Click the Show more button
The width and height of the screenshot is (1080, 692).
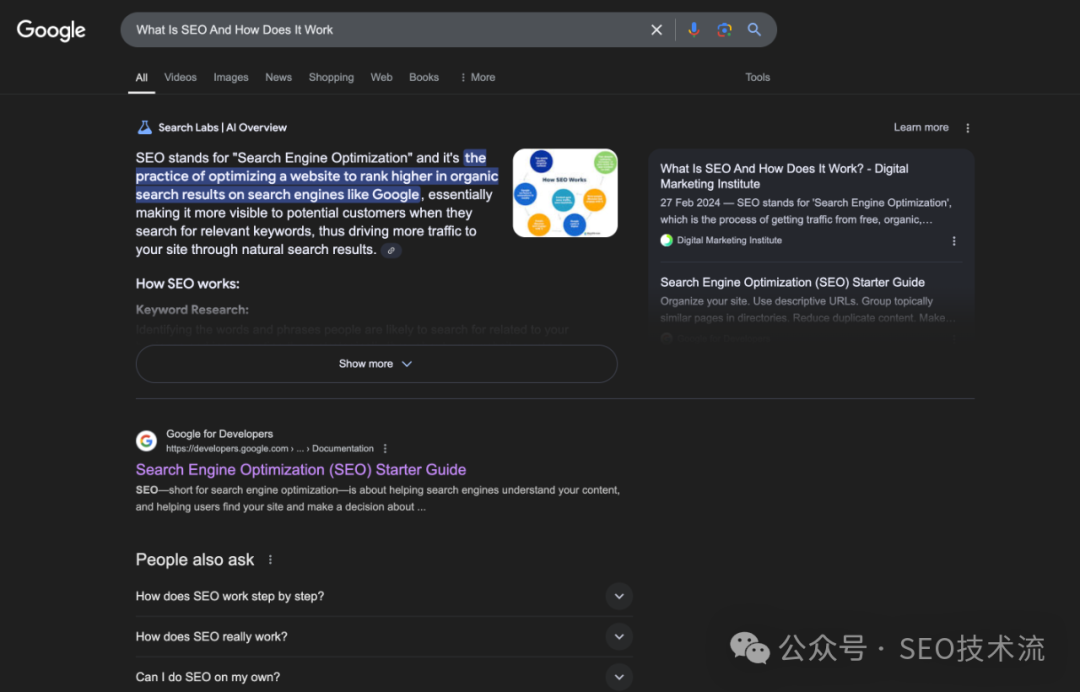point(376,364)
